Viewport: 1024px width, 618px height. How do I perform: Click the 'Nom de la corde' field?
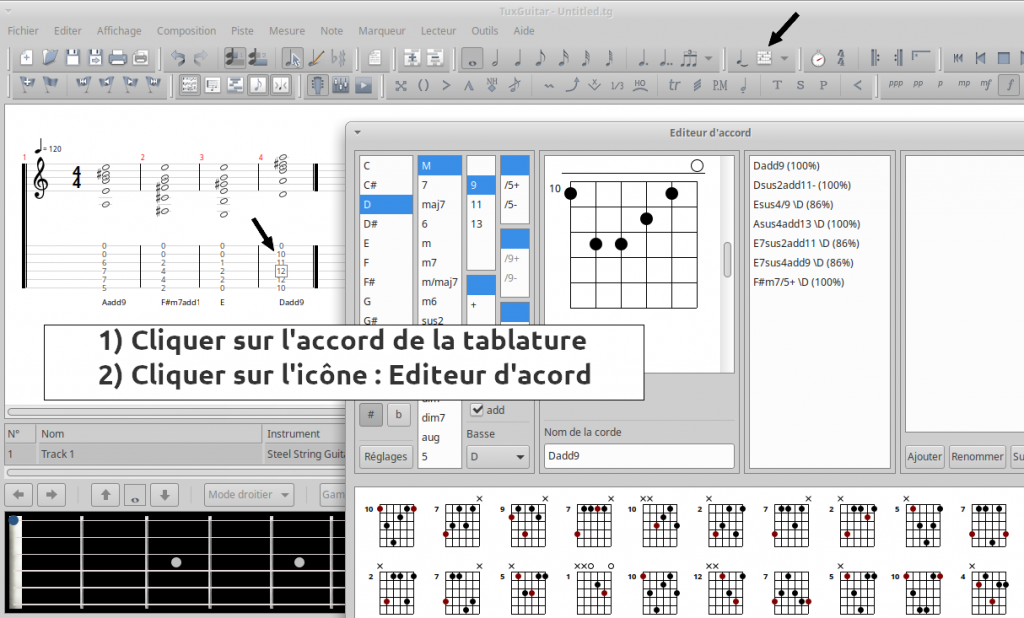[638, 456]
